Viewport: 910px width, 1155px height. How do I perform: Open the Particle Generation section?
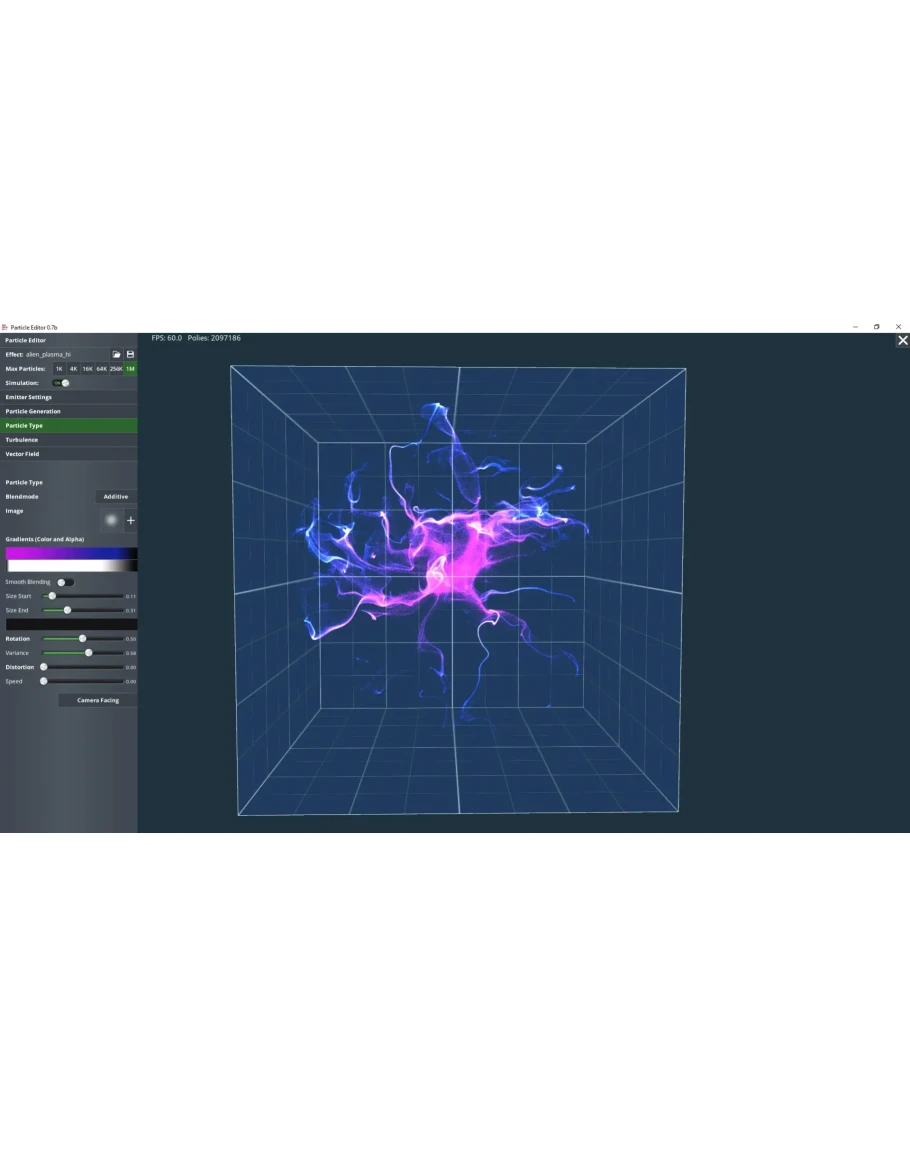pyautogui.click(x=69, y=411)
